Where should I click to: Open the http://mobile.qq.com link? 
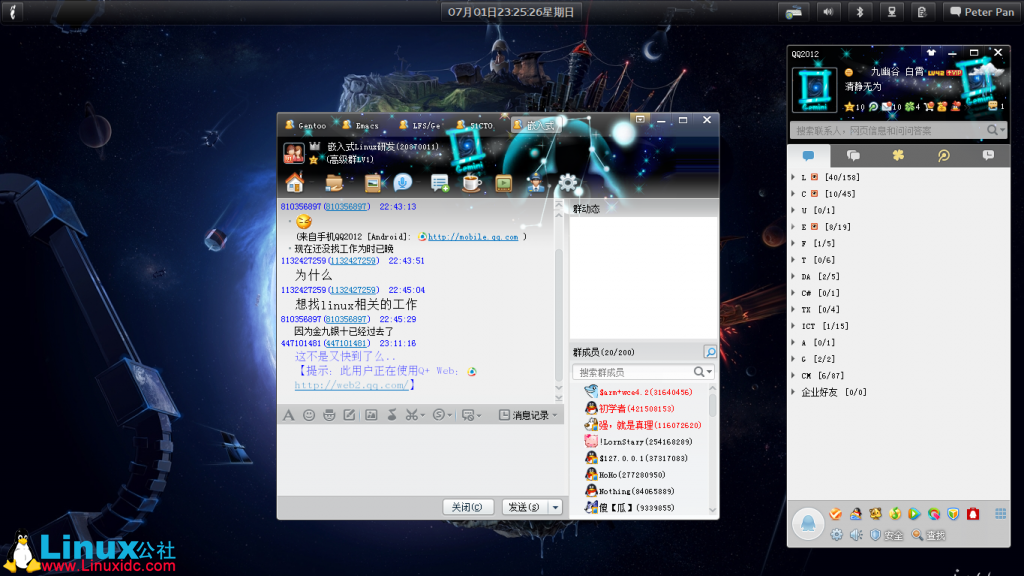tap(473, 237)
